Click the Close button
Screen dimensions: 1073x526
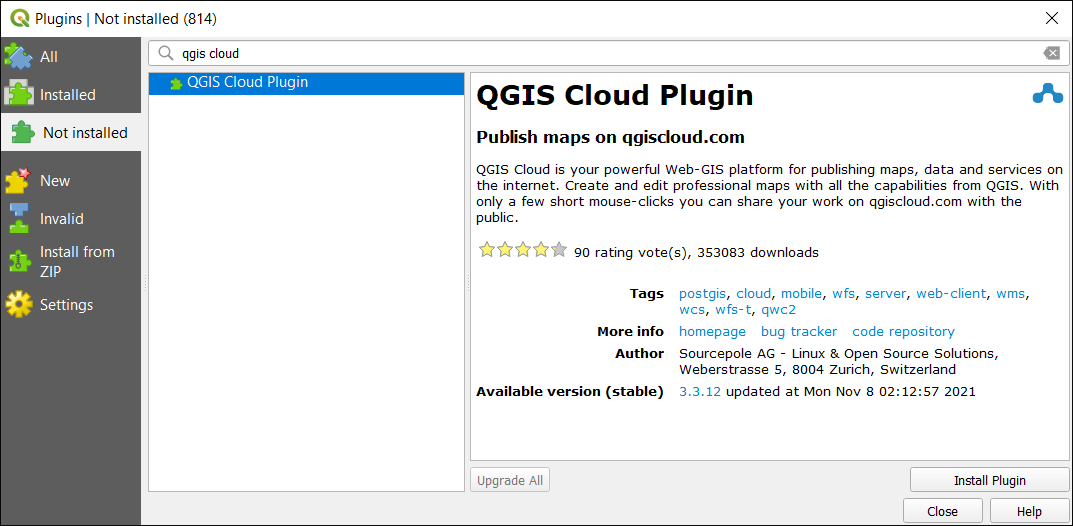(x=942, y=511)
